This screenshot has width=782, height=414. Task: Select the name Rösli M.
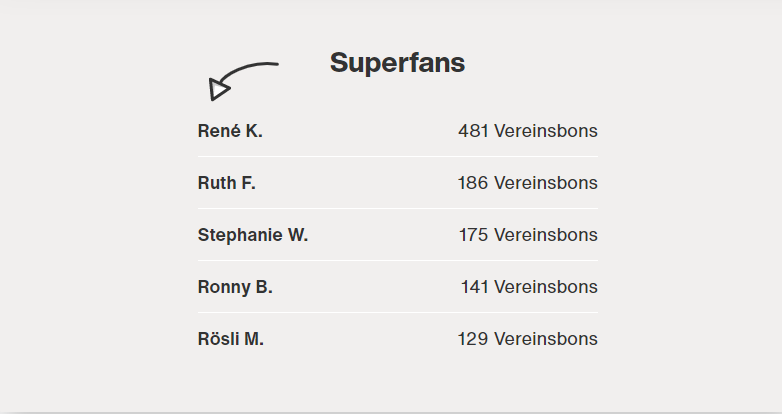(230, 339)
